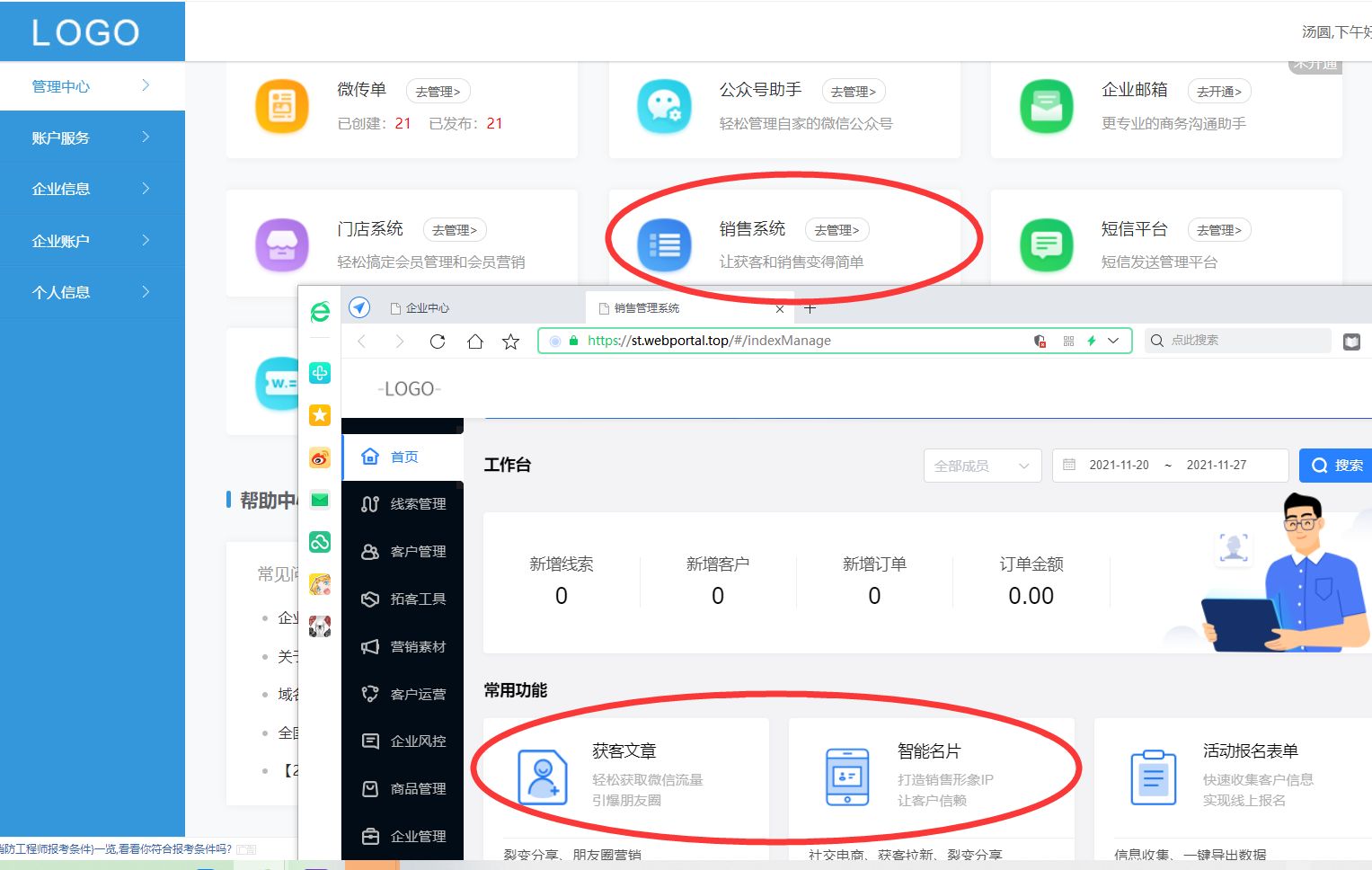Click the Weibo icon in browser sidebar
This screenshot has height=870, width=1372.
(x=320, y=457)
